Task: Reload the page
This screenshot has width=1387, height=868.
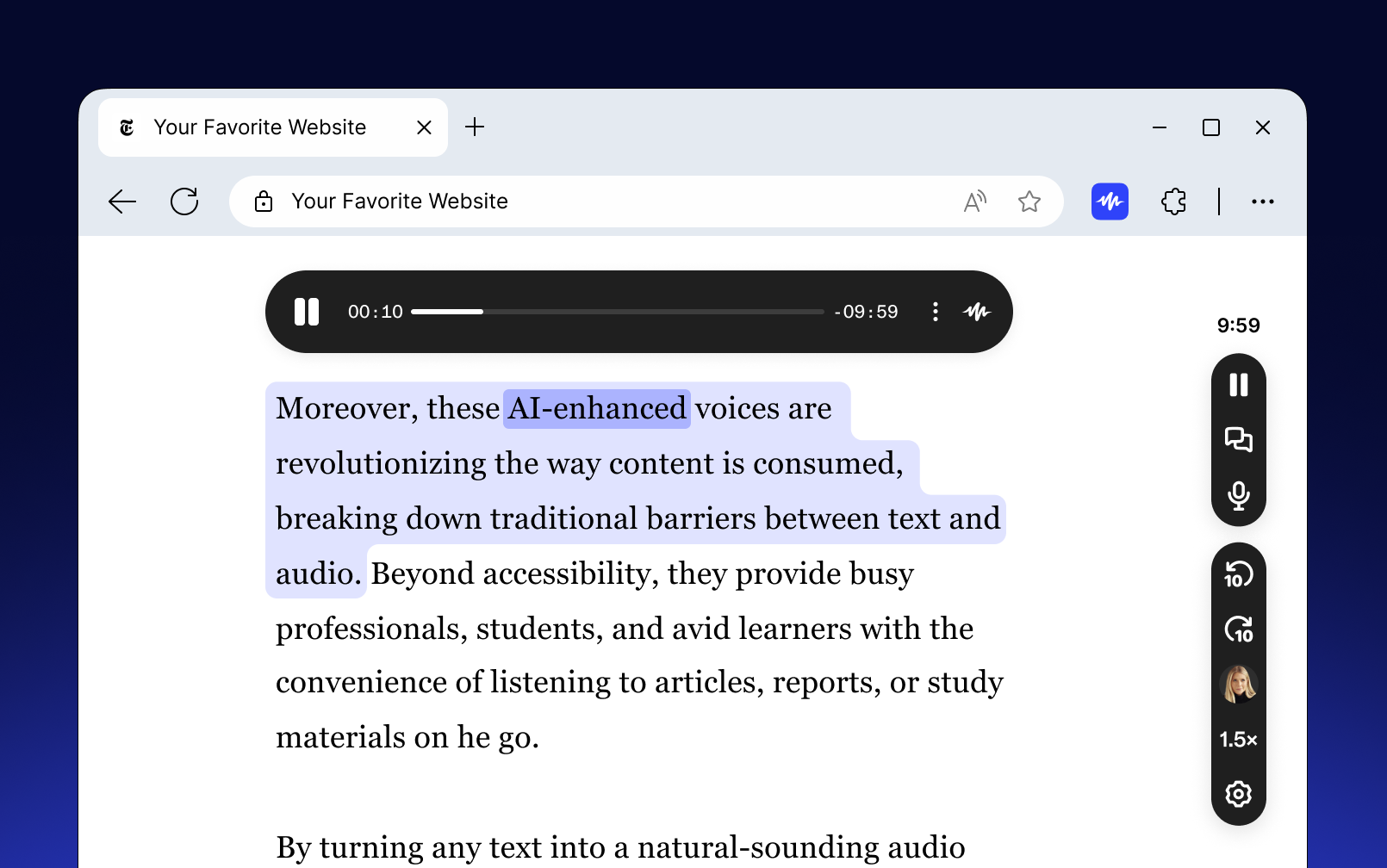Action: tap(184, 201)
